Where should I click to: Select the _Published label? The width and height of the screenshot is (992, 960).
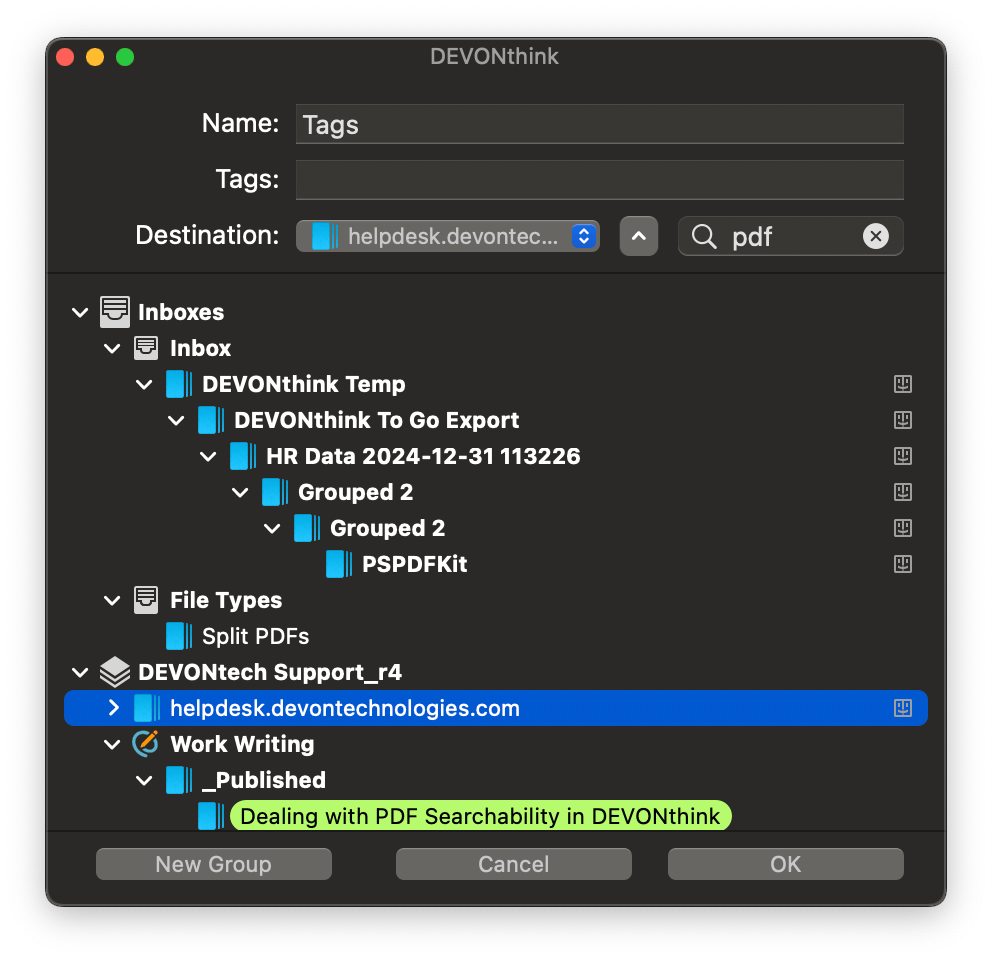click(x=264, y=780)
